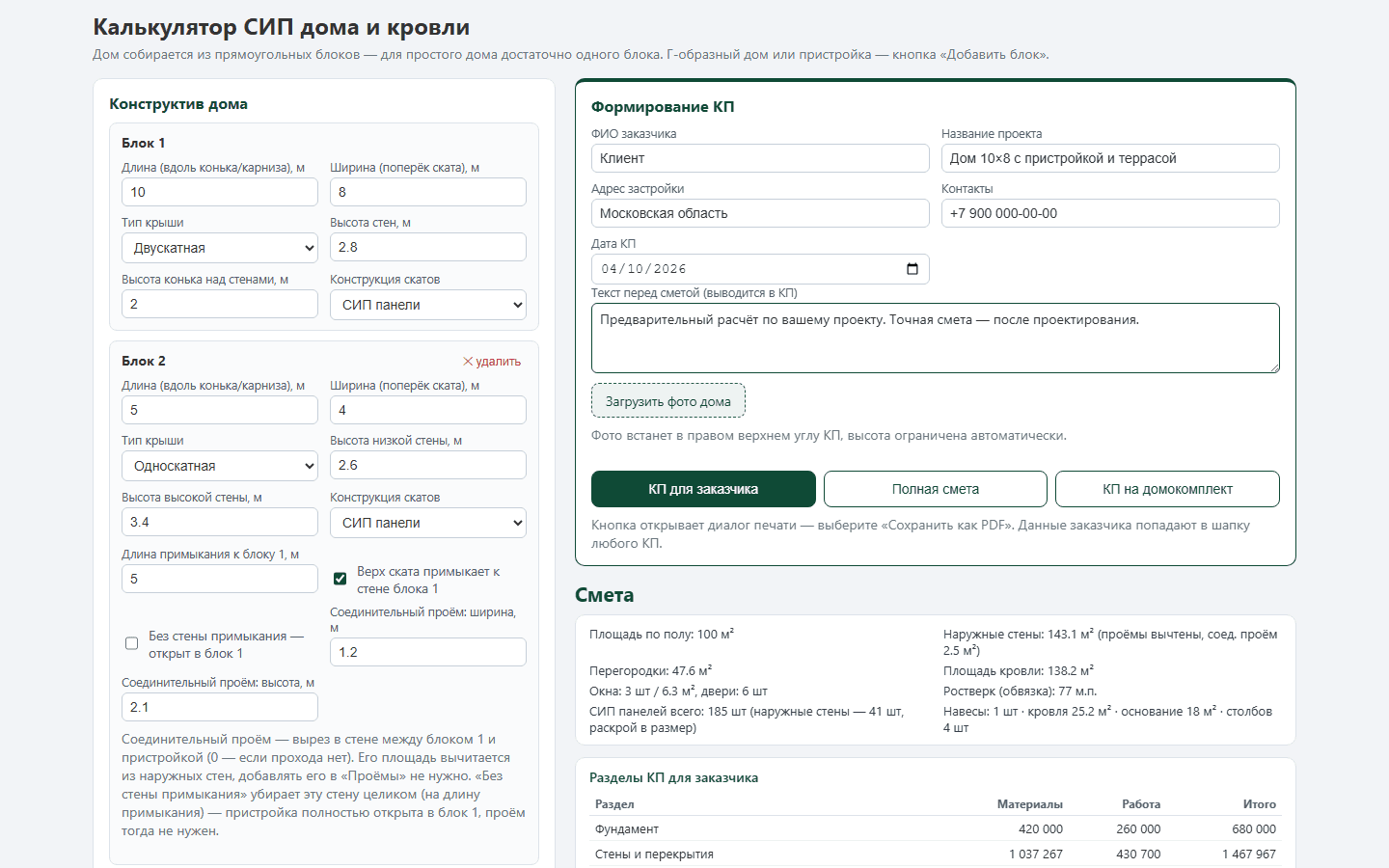Click ФИО заказчика field containing Клиент

[x=760, y=158]
